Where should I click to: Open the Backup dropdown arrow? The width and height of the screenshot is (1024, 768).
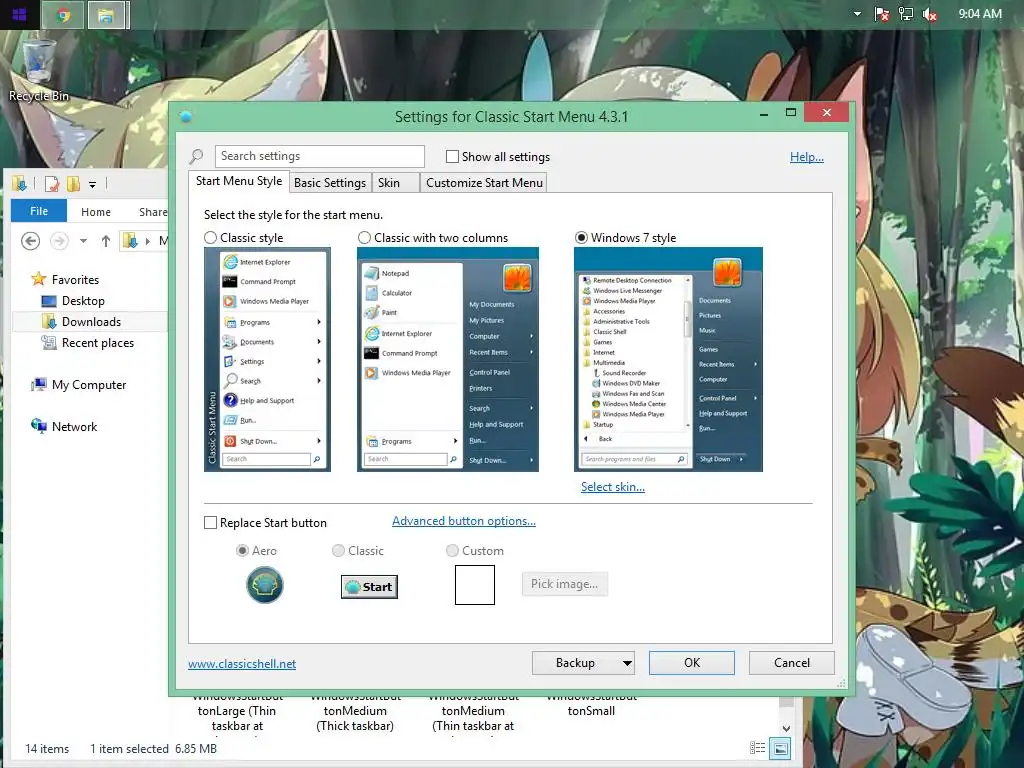coord(627,663)
